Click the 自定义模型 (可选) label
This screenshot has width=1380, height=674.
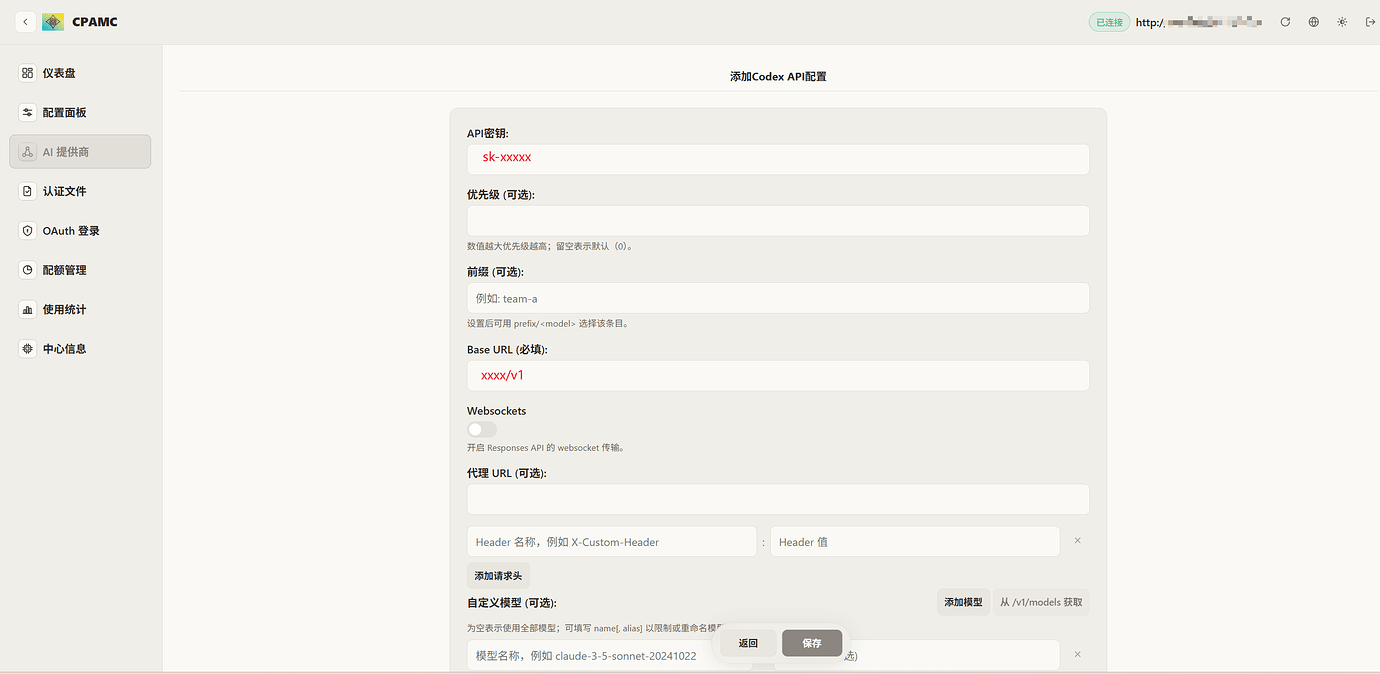point(511,603)
